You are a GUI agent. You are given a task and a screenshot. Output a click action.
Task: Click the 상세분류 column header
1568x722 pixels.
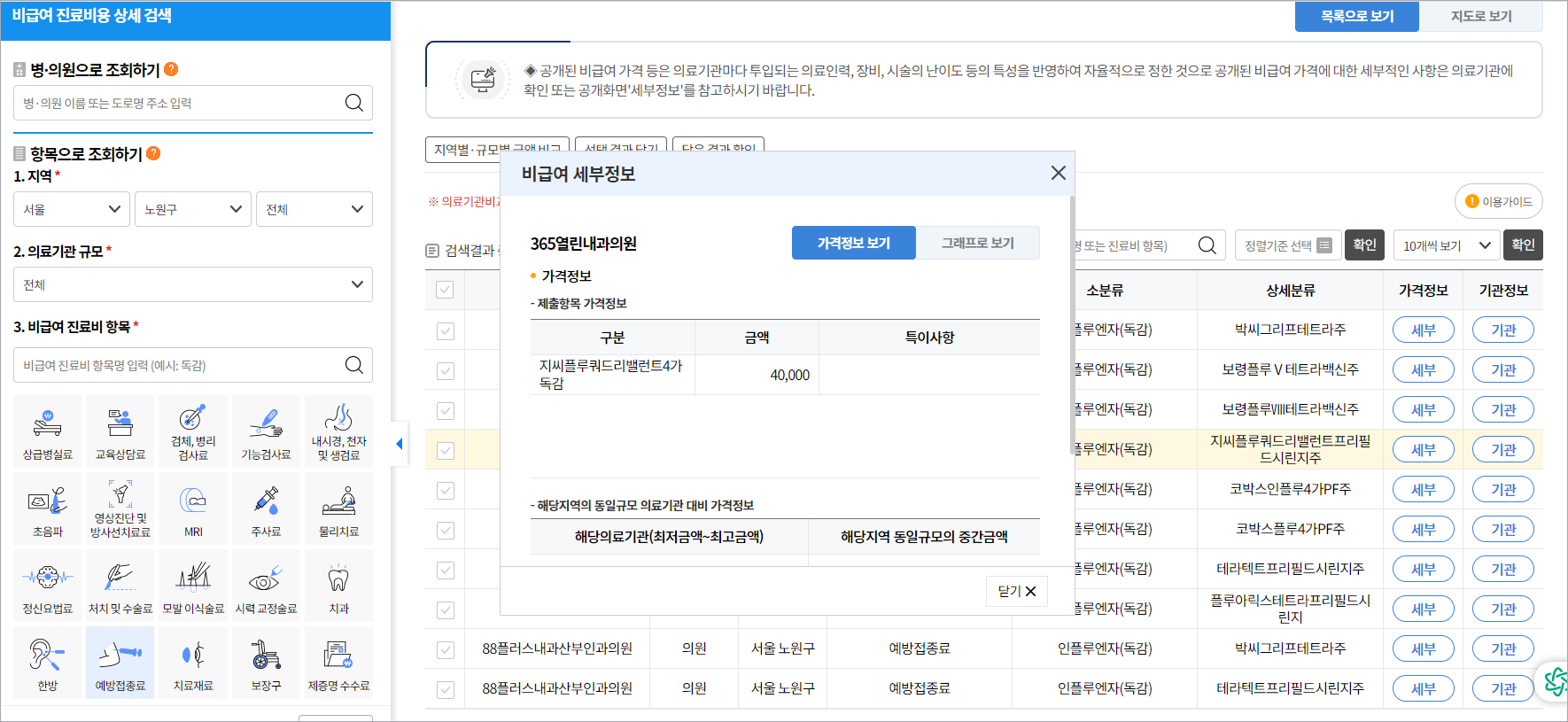(1290, 290)
